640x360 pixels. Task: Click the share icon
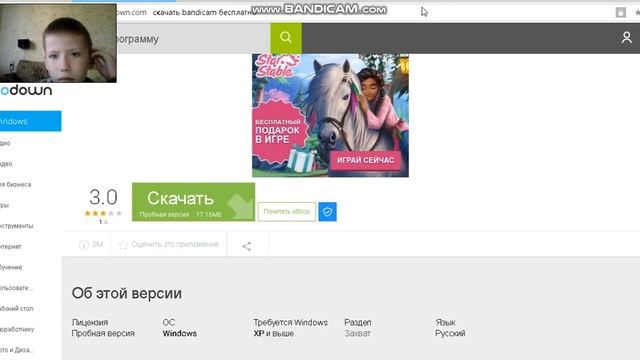(247, 246)
